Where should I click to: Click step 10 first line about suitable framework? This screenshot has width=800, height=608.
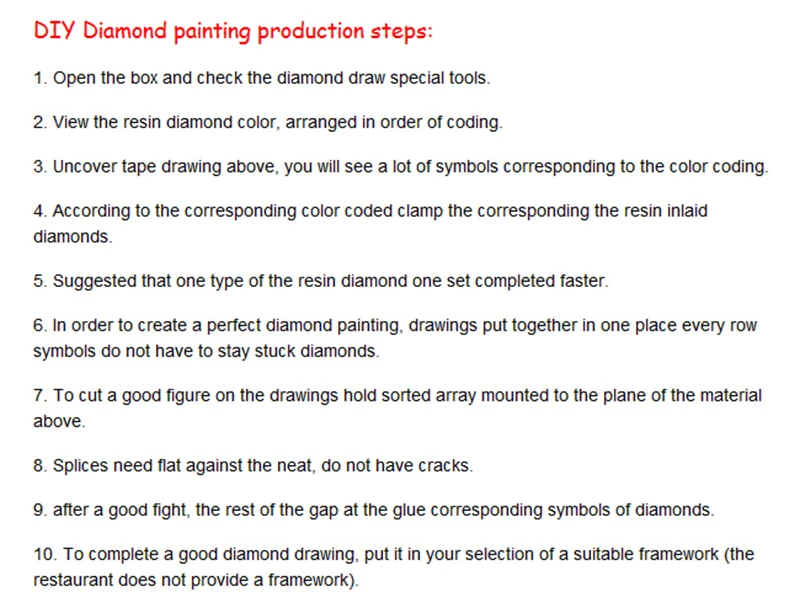[394, 554]
